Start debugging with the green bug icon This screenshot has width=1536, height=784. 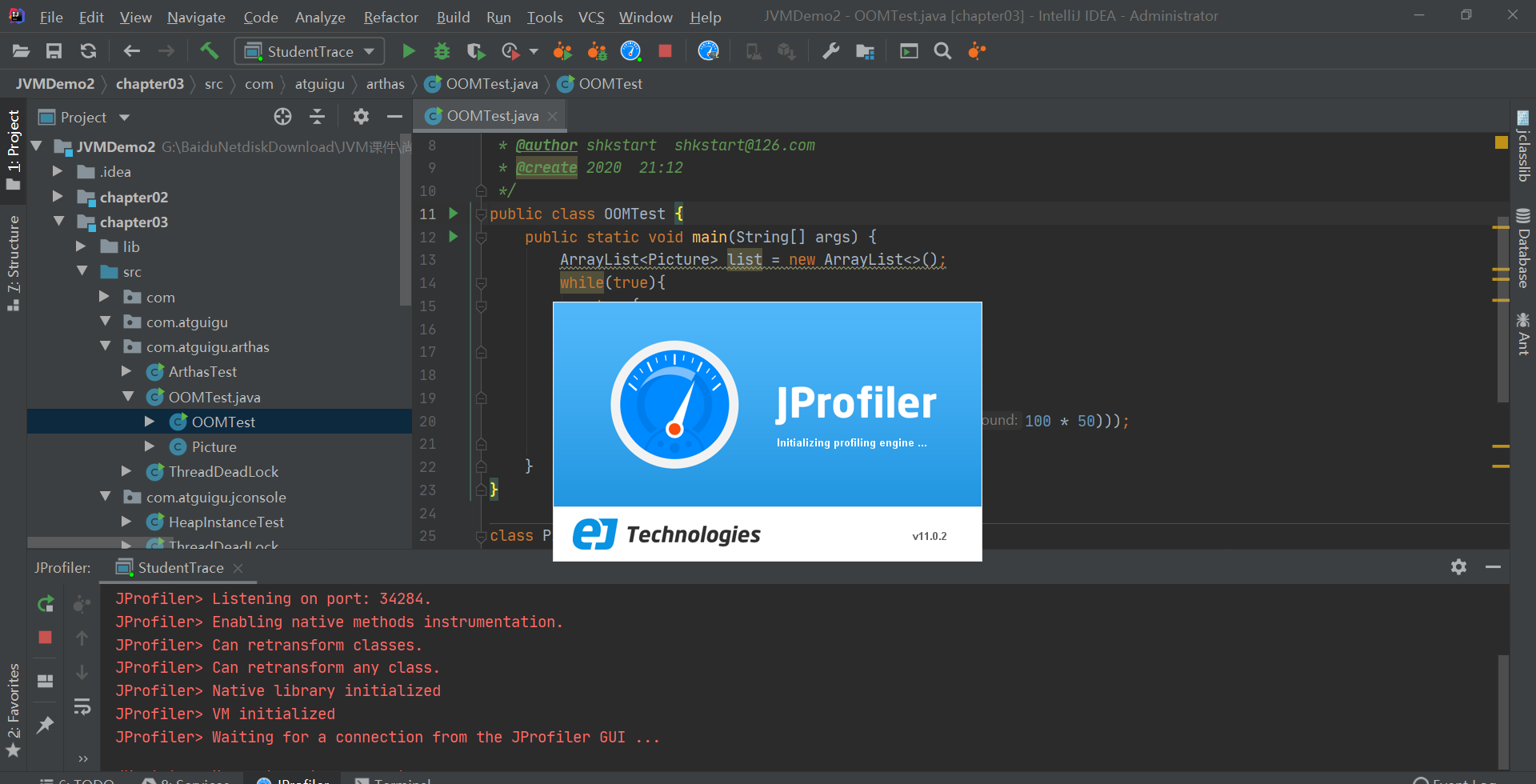[442, 52]
